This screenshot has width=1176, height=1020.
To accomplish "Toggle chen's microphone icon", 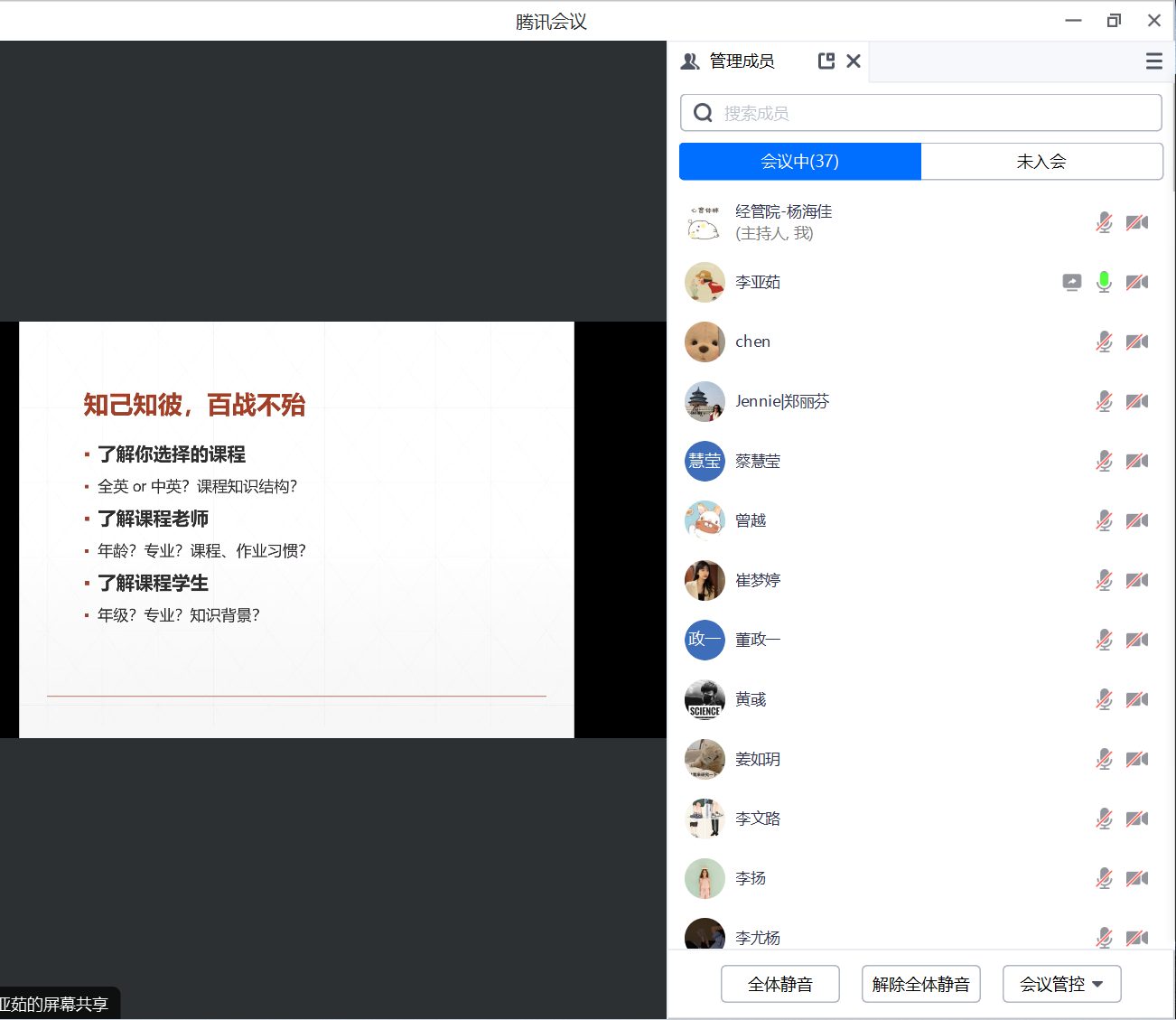I will 1104,342.
